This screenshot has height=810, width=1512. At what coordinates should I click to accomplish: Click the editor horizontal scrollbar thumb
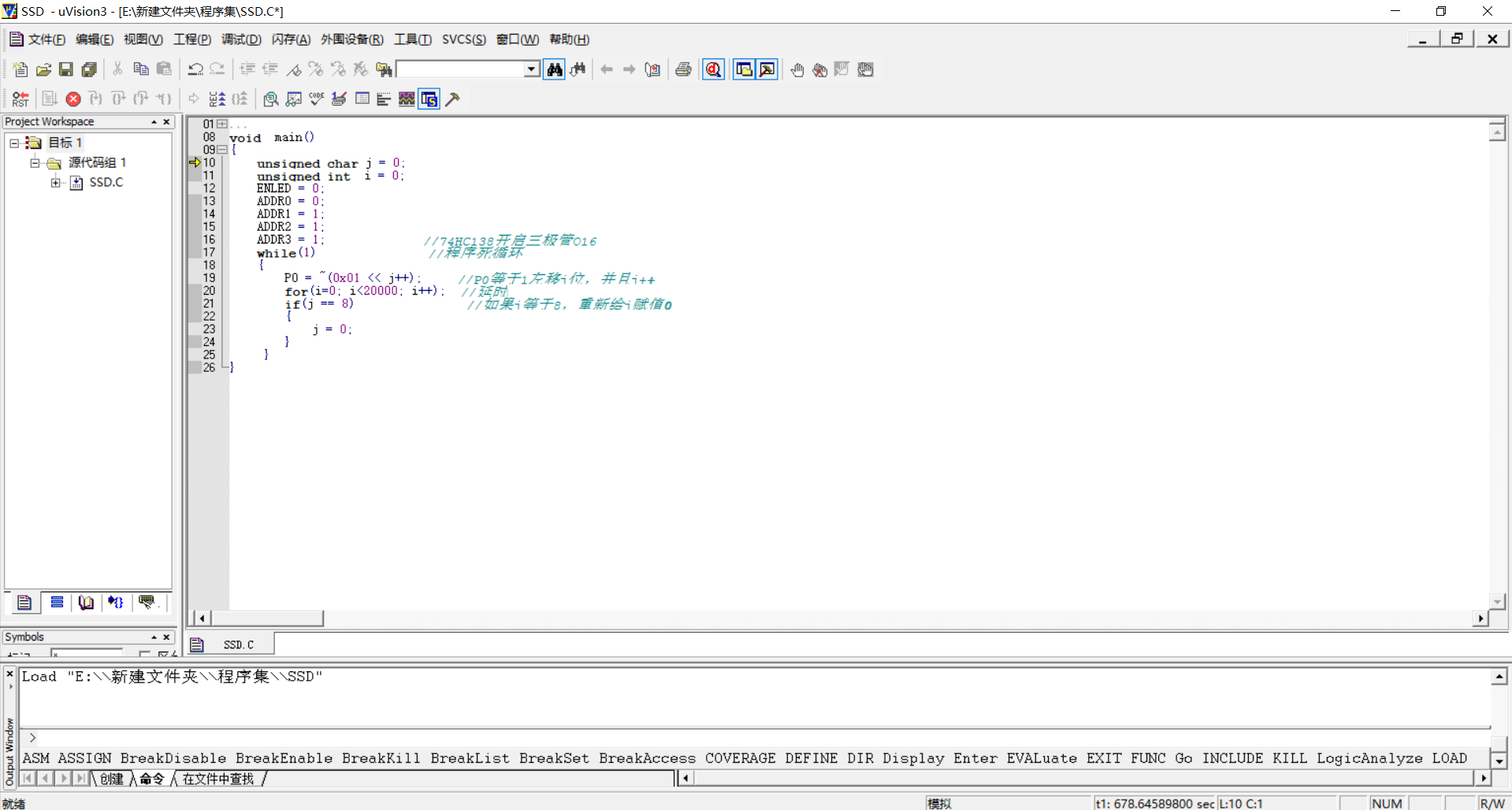[267, 619]
